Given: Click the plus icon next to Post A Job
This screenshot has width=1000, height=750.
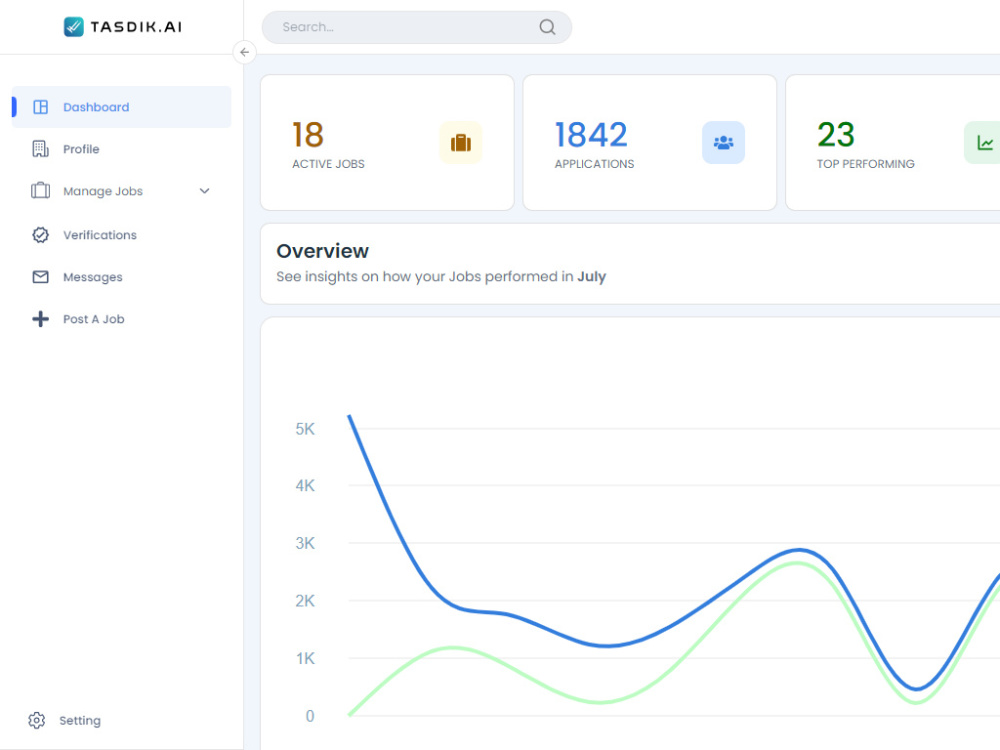Looking at the screenshot, I should coord(38,318).
